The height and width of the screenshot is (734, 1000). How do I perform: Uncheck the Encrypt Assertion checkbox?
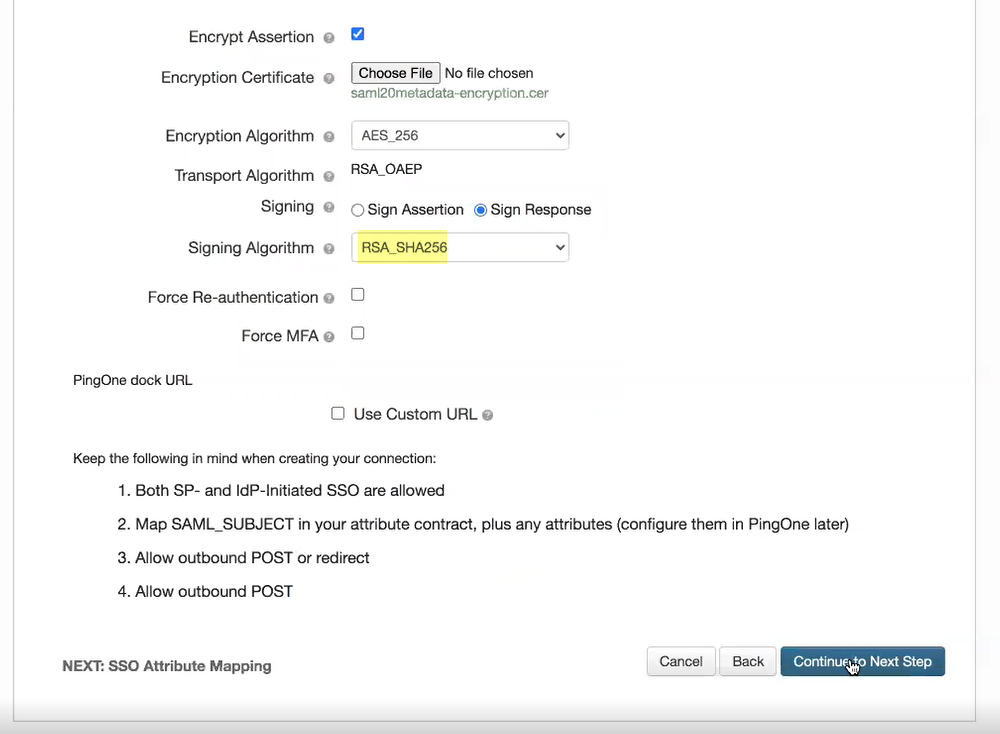coord(358,34)
